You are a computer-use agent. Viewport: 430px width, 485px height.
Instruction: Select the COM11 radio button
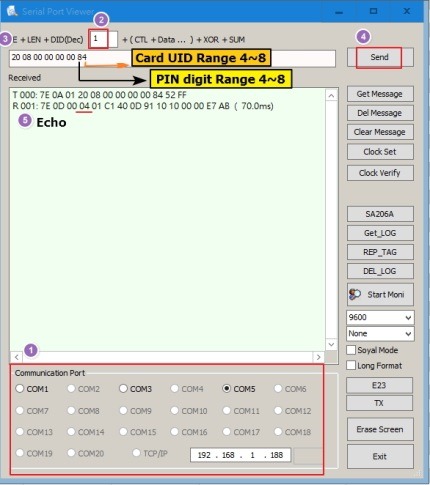[x=226, y=411]
